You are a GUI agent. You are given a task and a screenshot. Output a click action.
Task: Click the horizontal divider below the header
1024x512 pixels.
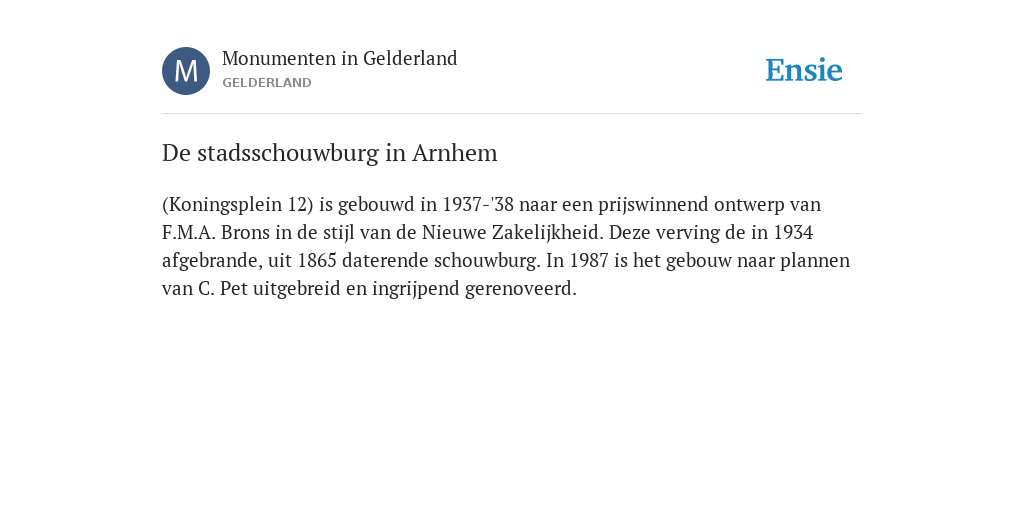coord(512,114)
